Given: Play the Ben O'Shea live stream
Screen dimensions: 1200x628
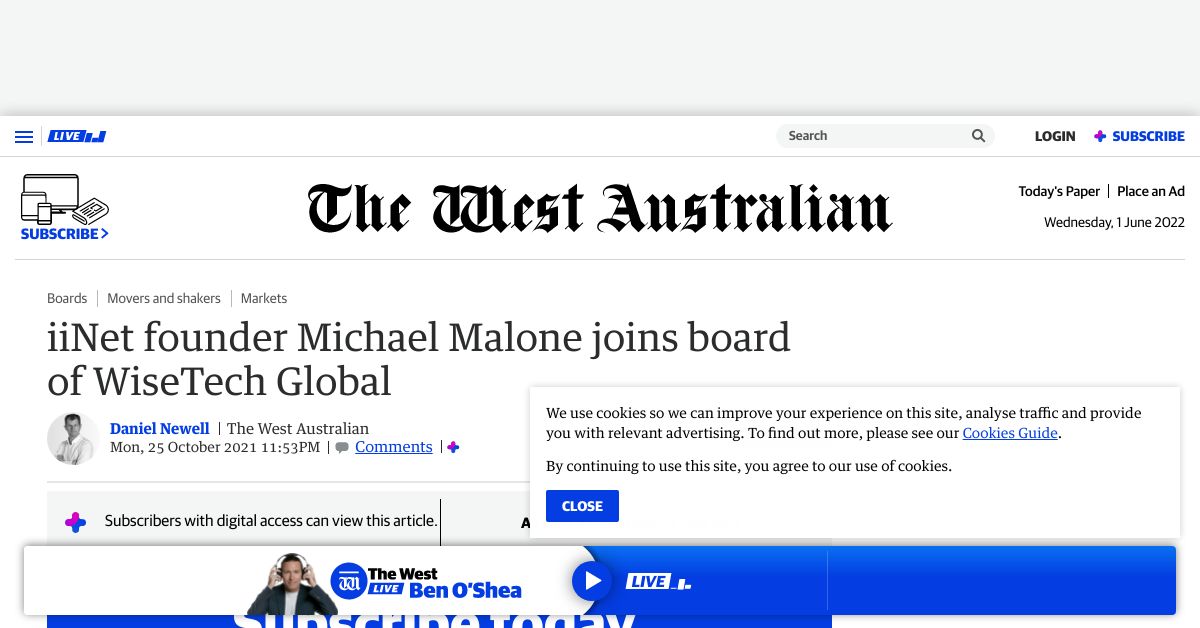Looking at the screenshot, I should tap(592, 580).
